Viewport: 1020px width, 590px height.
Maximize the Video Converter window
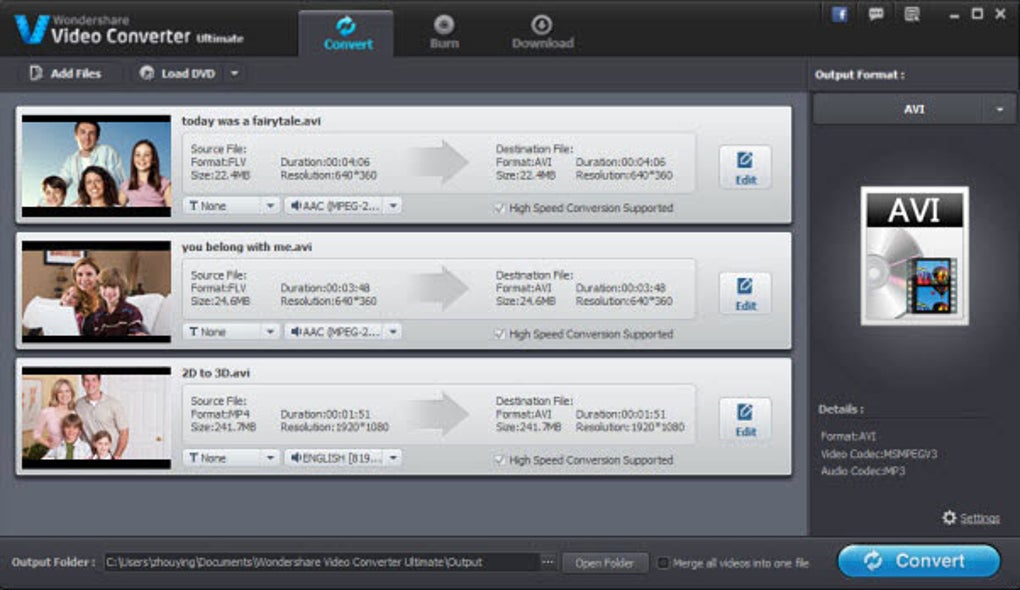pyautogui.click(x=977, y=14)
